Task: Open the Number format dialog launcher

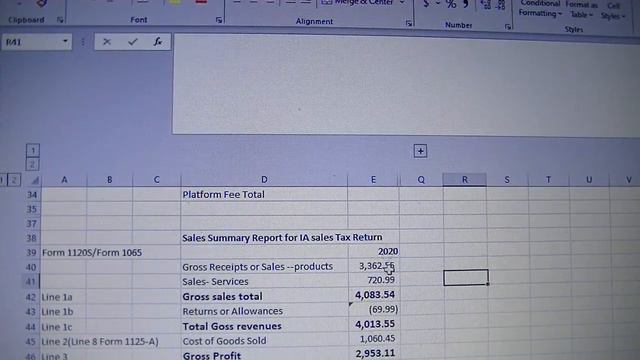Action: (508, 27)
